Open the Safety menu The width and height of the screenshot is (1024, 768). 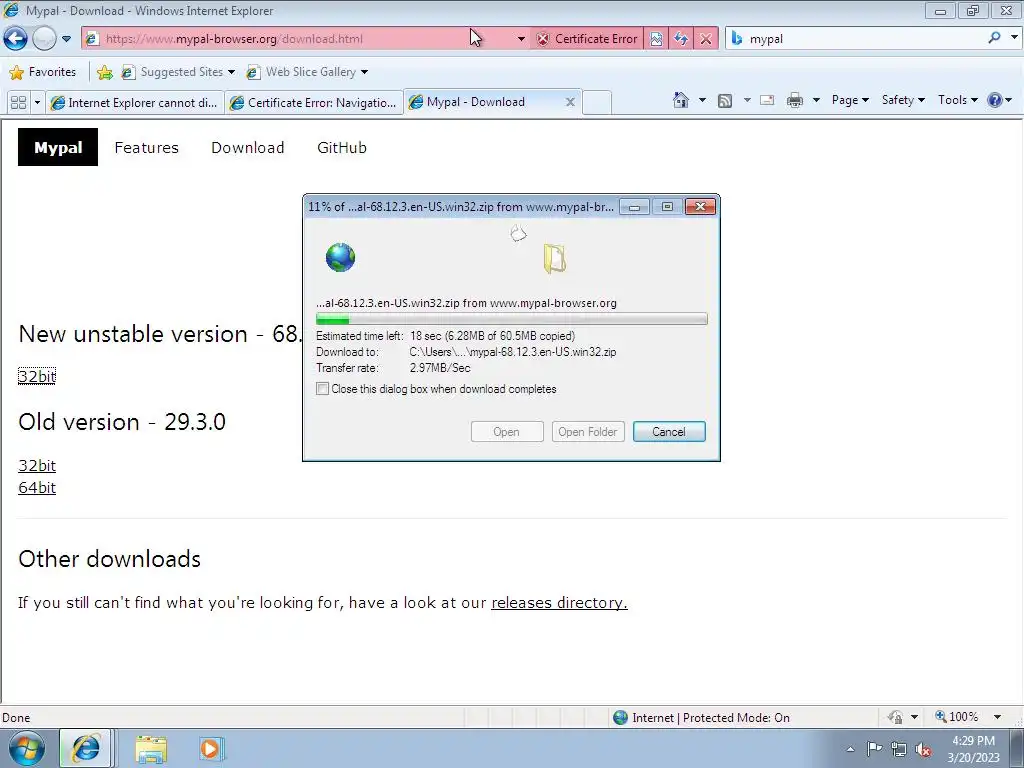(x=903, y=100)
